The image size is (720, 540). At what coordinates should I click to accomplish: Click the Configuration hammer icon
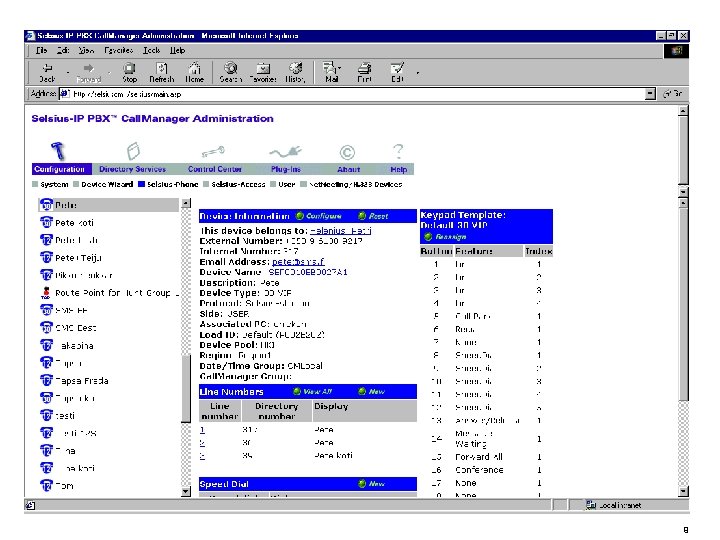click(x=58, y=151)
